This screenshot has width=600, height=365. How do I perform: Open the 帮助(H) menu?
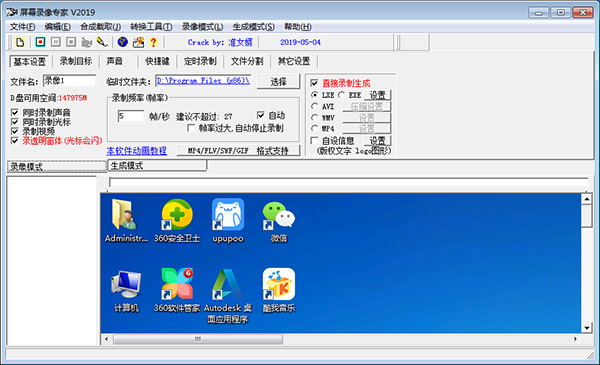(298, 27)
